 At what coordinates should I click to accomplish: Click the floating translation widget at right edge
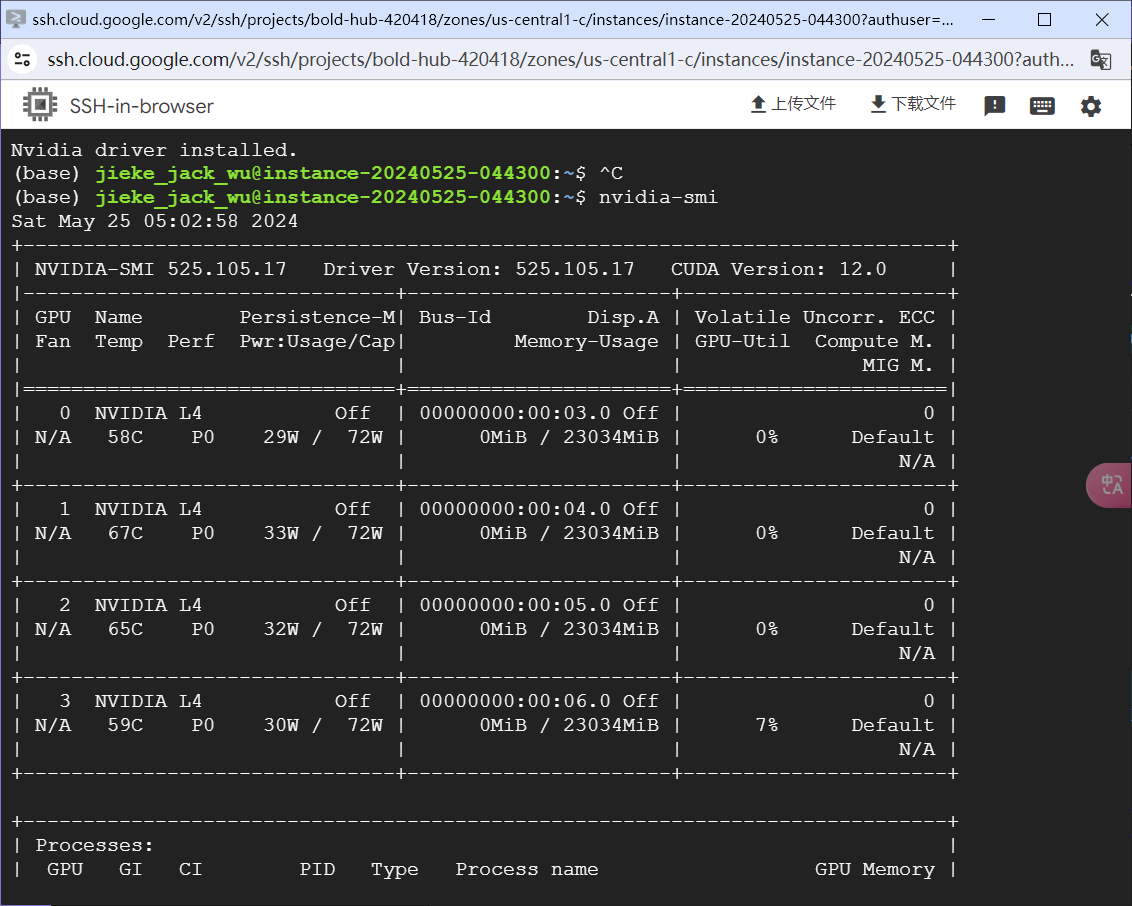[x=1110, y=485]
